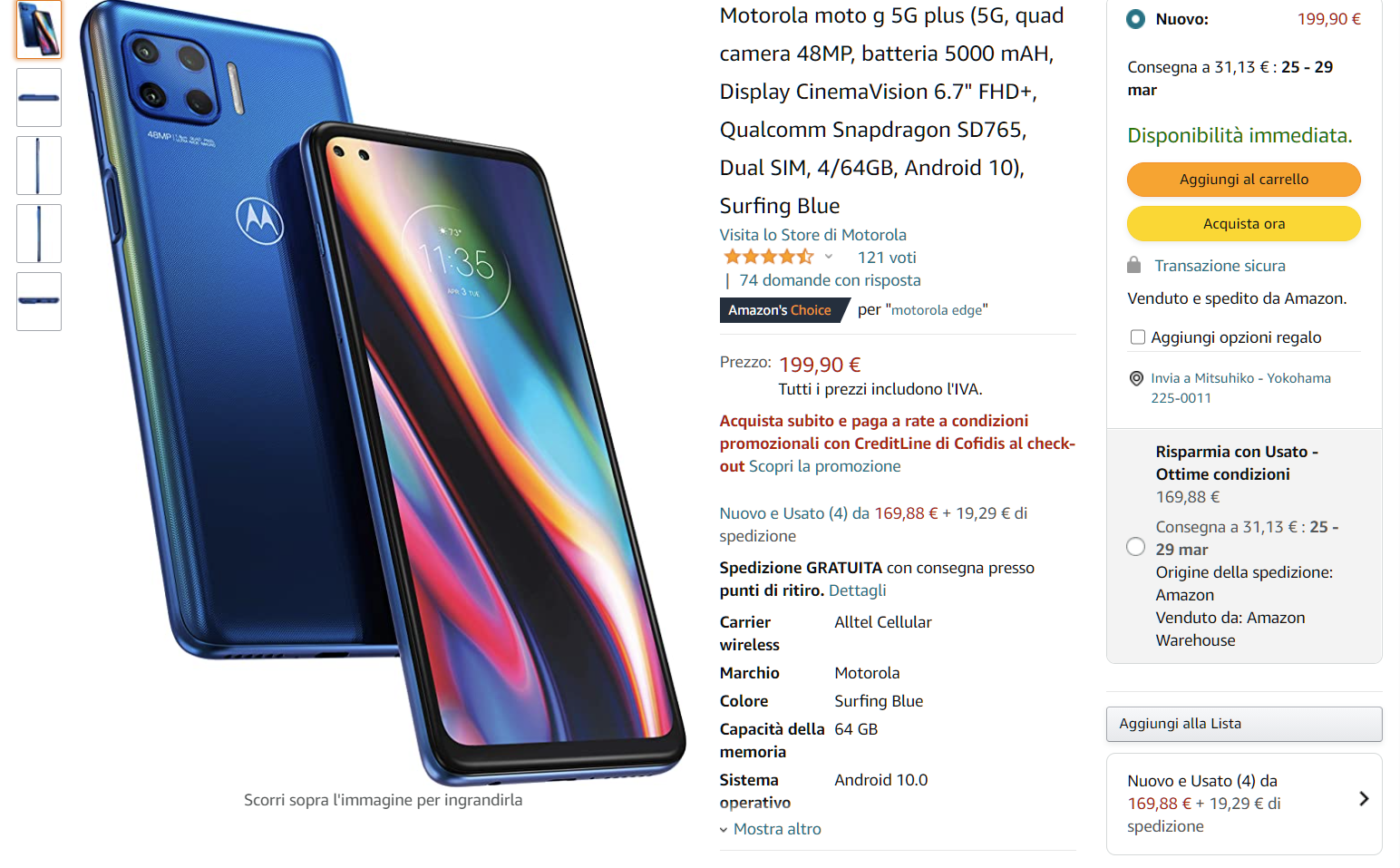This screenshot has width=1400, height=868.
Task: Select the last thumbnail in the image column
Action: pos(39,301)
